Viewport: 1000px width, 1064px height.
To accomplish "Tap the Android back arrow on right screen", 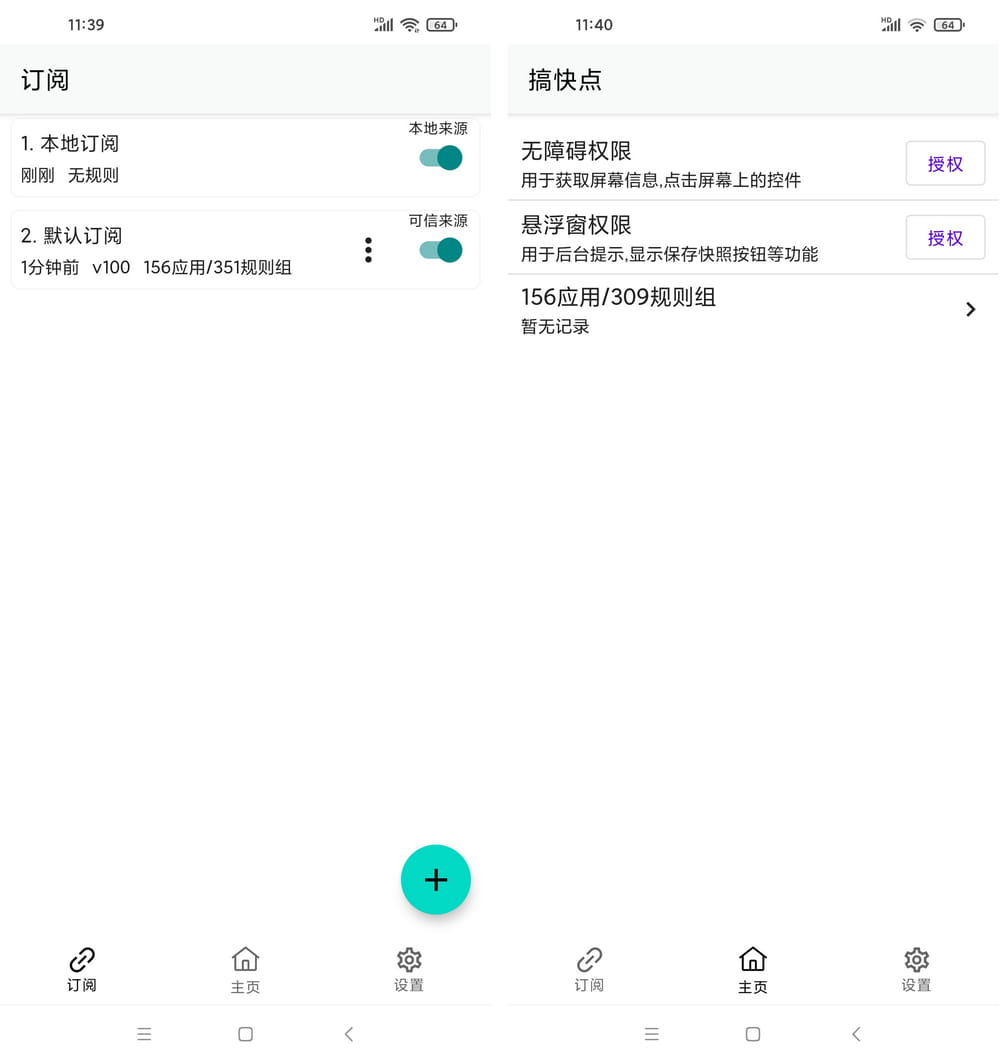I will (x=856, y=1034).
